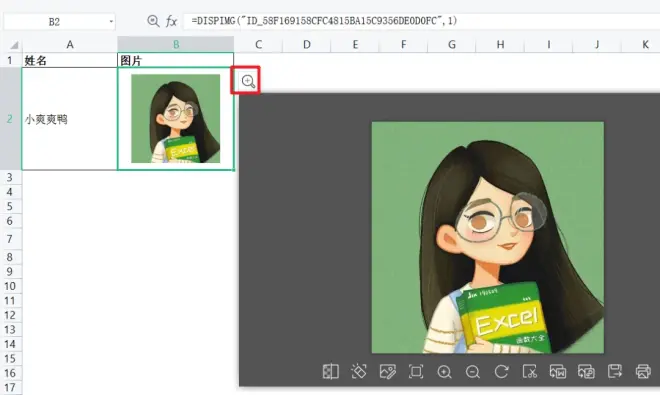Select the eraser tool in preview toolbar
The image size is (660, 395).
pos(359,371)
